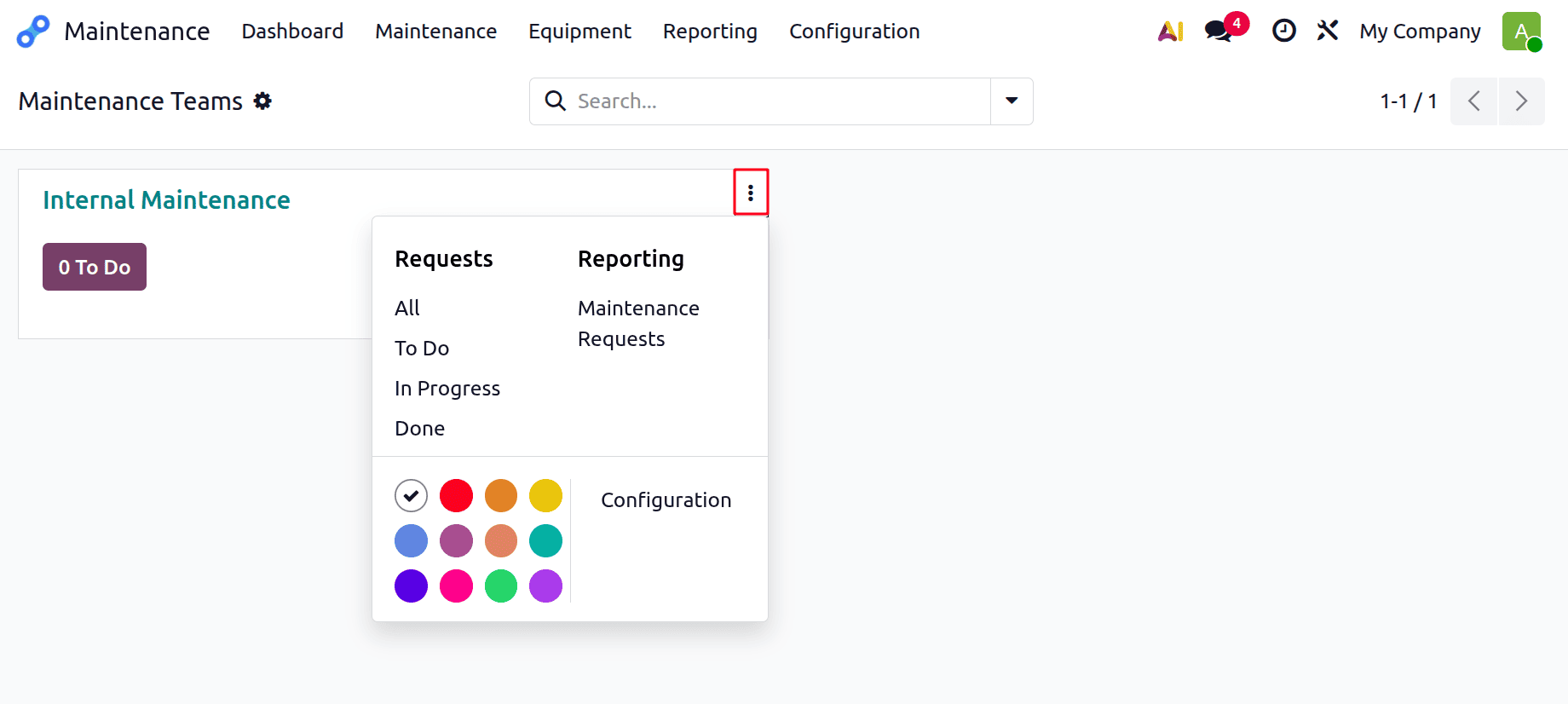Pick the green color swatch
1568x704 pixels.
[x=501, y=586]
